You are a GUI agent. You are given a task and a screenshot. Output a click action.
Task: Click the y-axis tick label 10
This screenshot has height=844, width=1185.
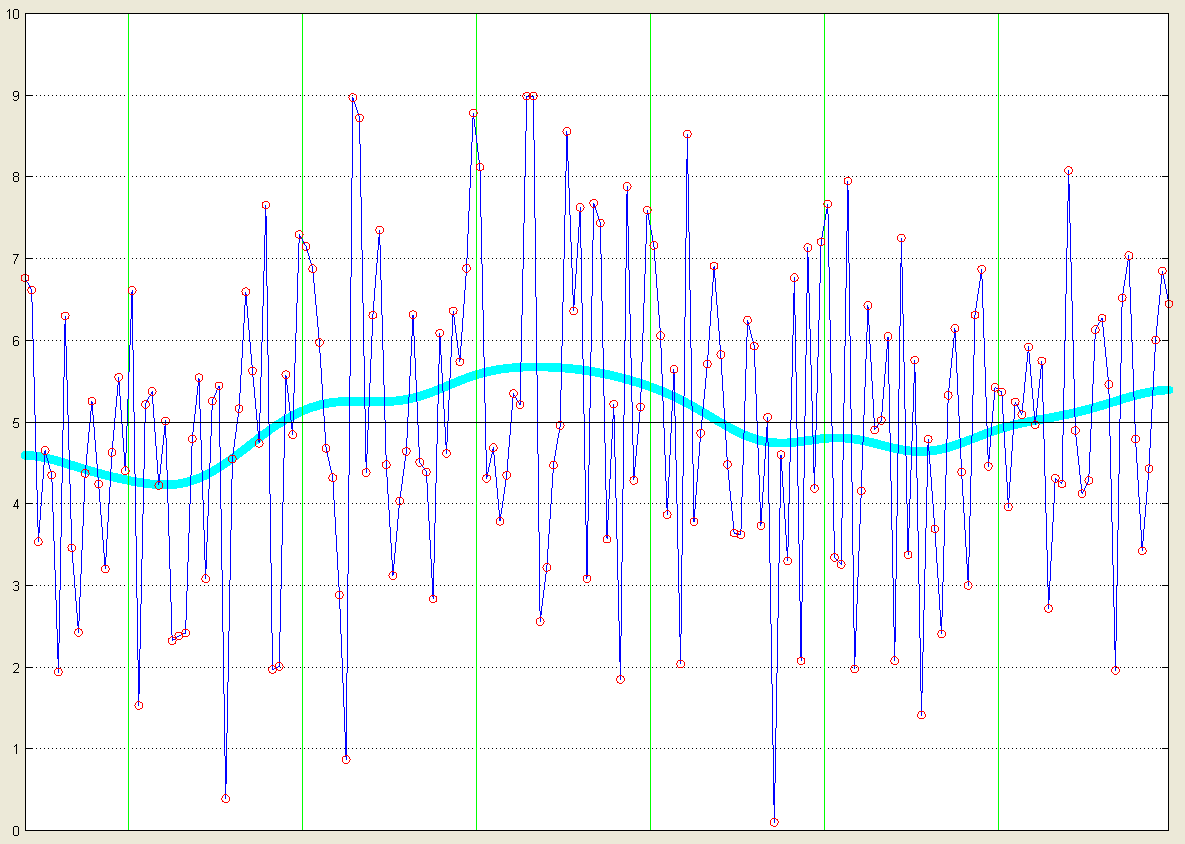tap(11, 14)
